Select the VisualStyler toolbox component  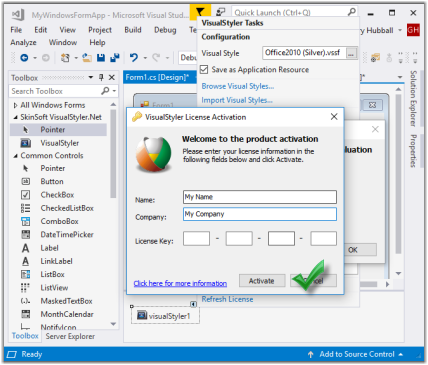[x=60, y=143]
